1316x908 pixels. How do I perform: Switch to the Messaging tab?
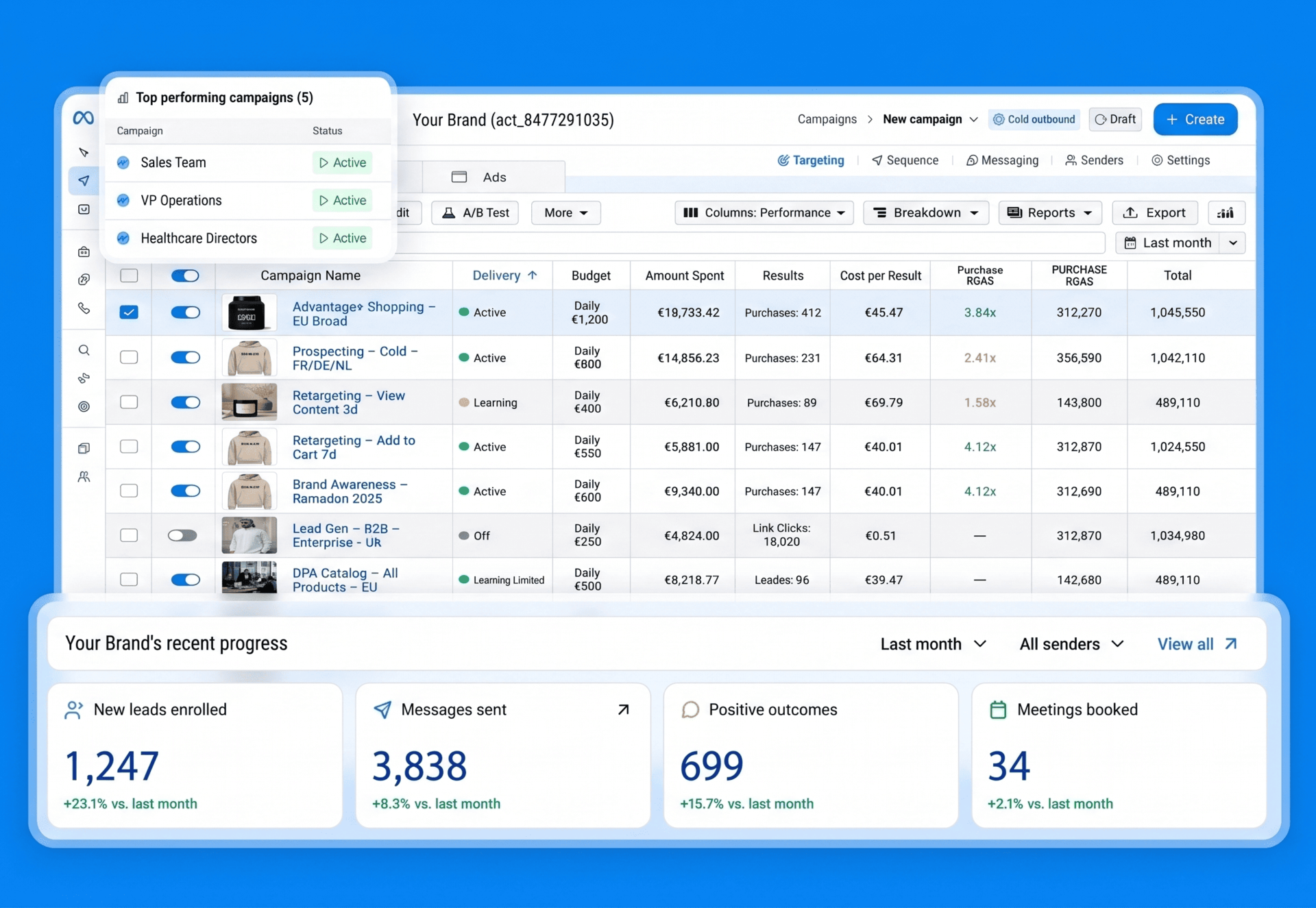[1002, 160]
